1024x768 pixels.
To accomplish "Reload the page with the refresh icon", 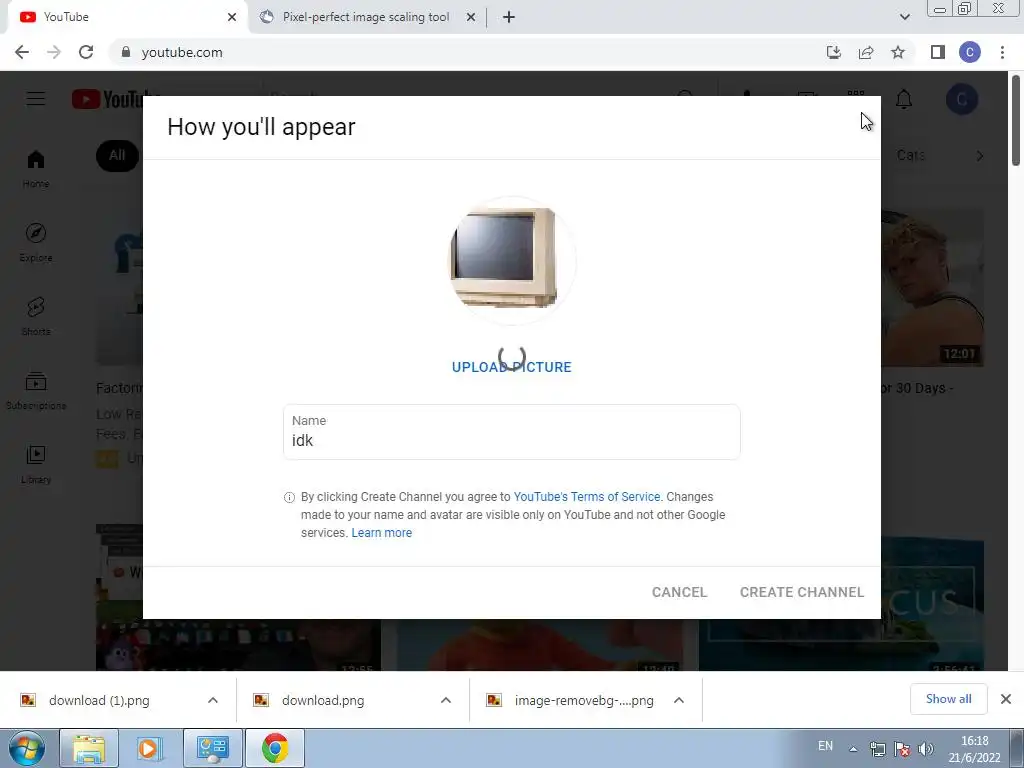I will [86, 52].
